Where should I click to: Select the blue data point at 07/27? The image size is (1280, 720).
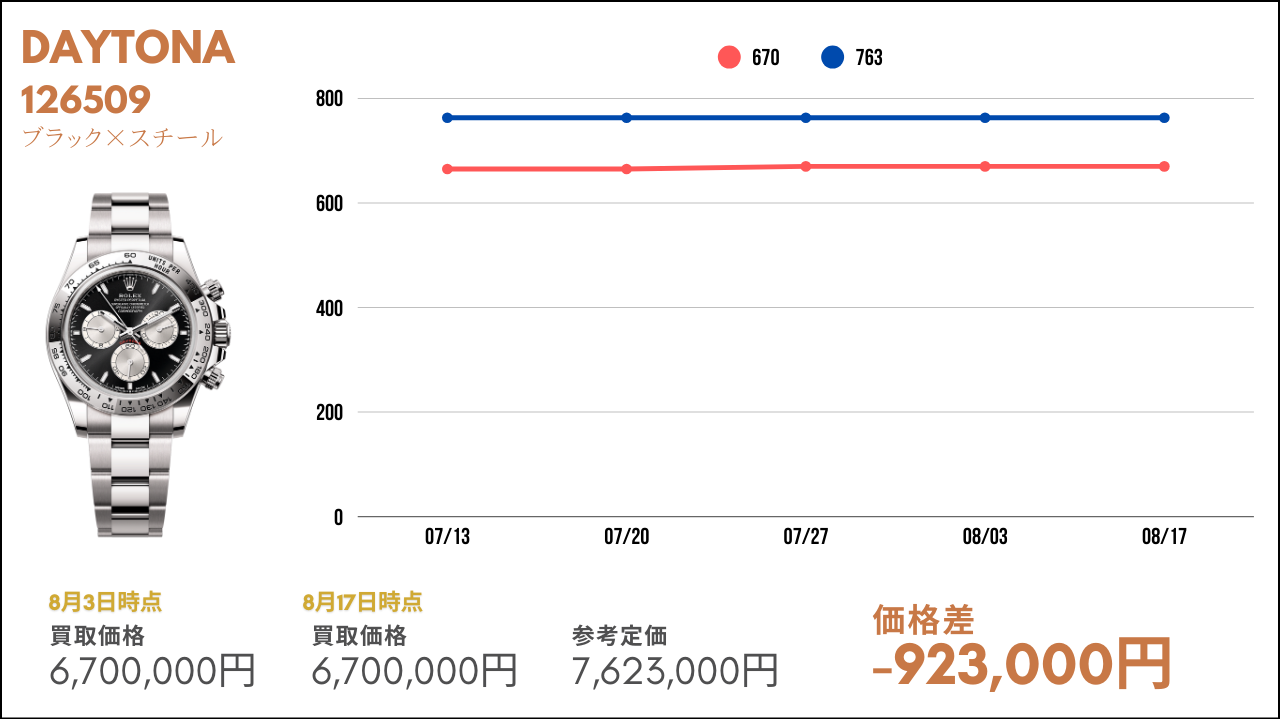click(806, 118)
